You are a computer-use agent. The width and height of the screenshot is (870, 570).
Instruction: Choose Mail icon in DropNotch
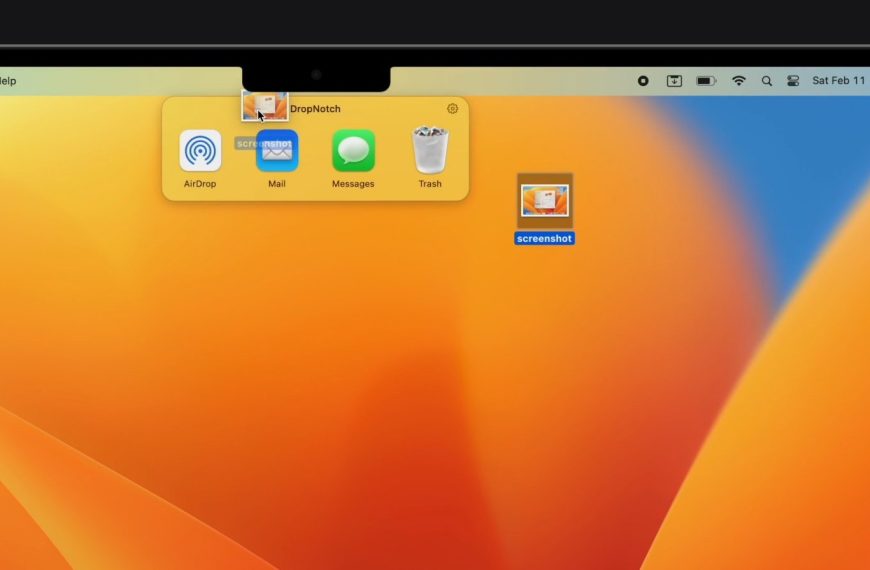[x=277, y=150]
